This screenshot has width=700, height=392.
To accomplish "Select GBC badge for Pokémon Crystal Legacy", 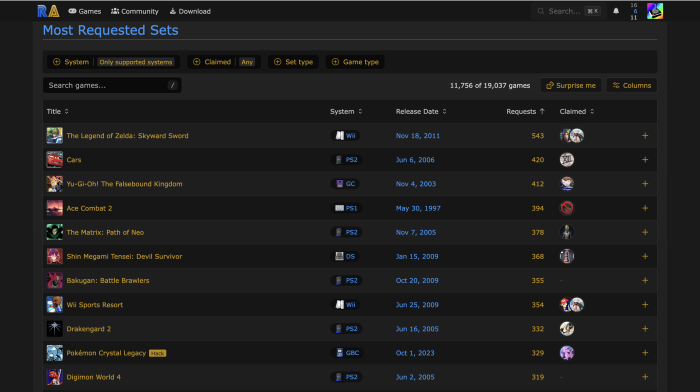I will [347, 353].
